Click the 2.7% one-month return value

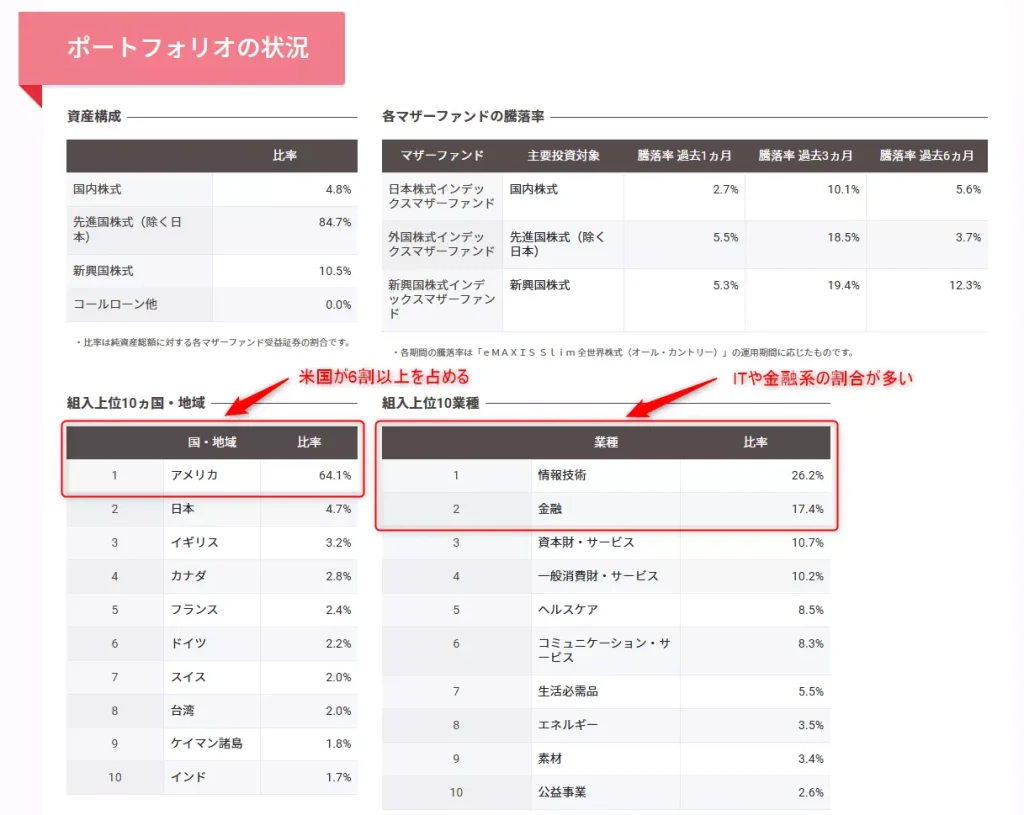click(x=726, y=189)
